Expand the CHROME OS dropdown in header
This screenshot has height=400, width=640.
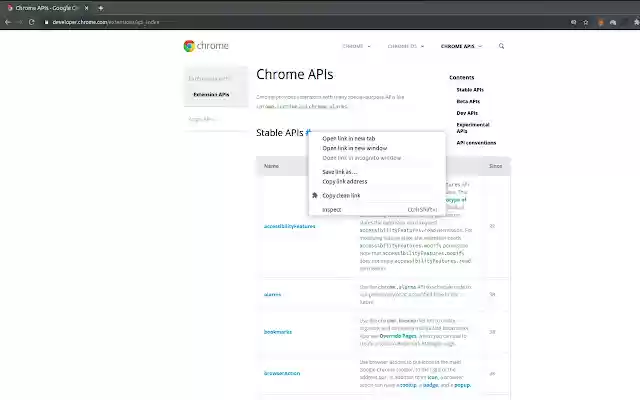coord(406,46)
